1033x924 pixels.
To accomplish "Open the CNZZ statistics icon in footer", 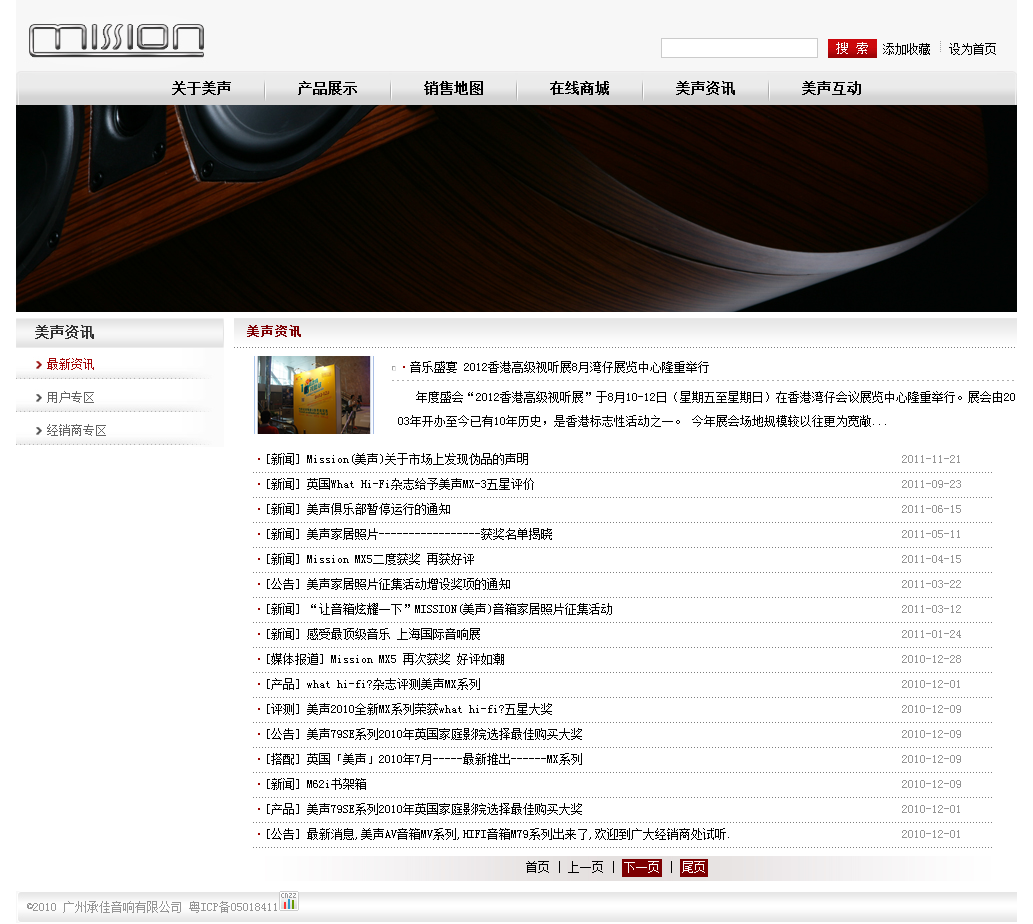I will click(289, 901).
